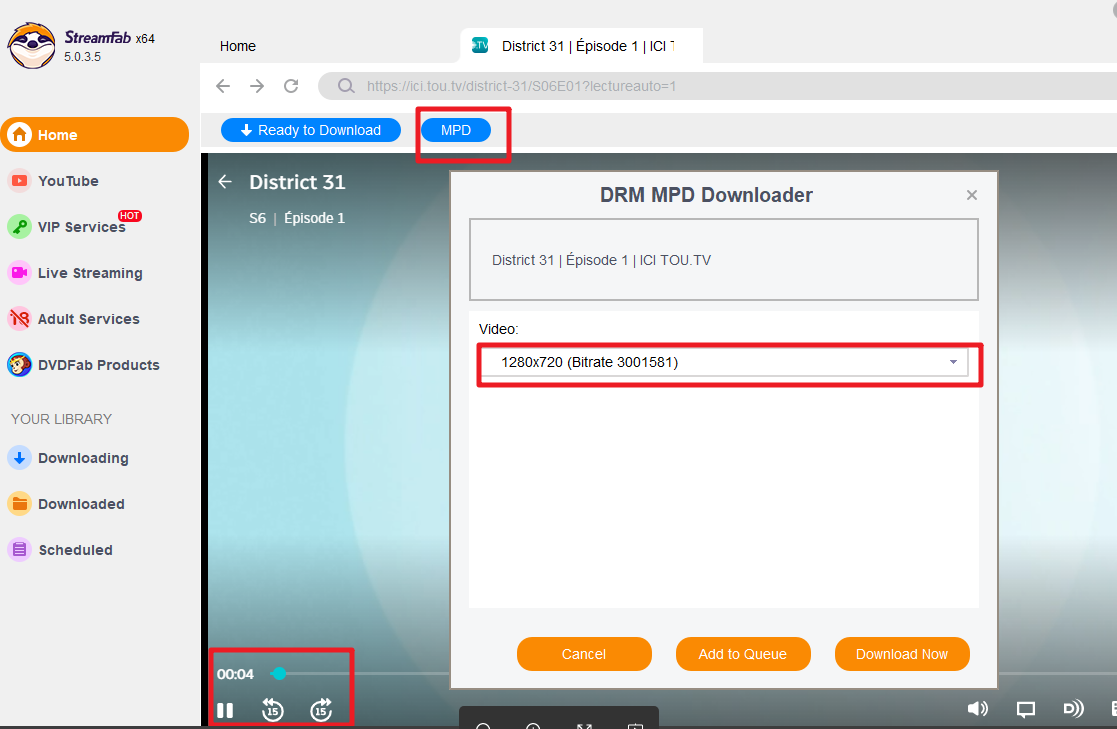This screenshot has height=729, width=1117.
Task: Expand the Video resolution dropdown
Action: [724, 362]
